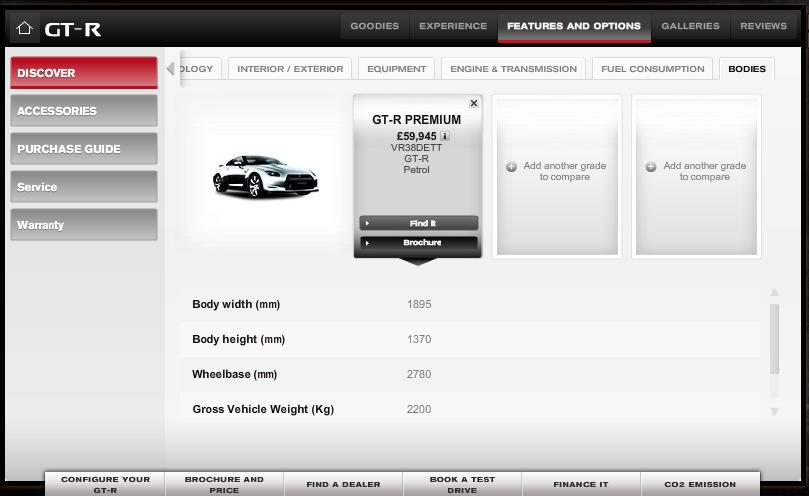Click the Brochure button

(419, 243)
